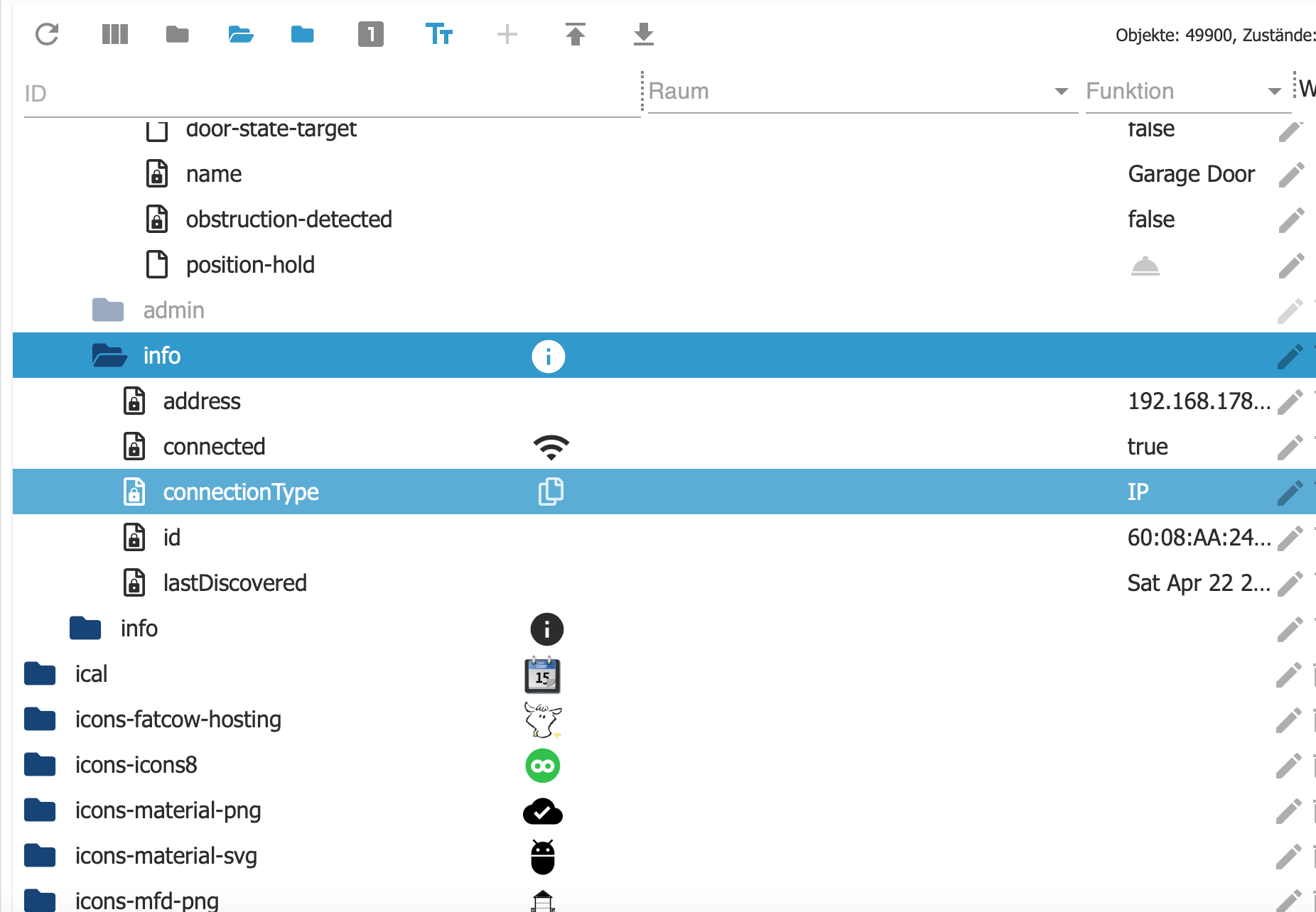
Task: Click the false value of obstruction-detected
Action: (1151, 219)
